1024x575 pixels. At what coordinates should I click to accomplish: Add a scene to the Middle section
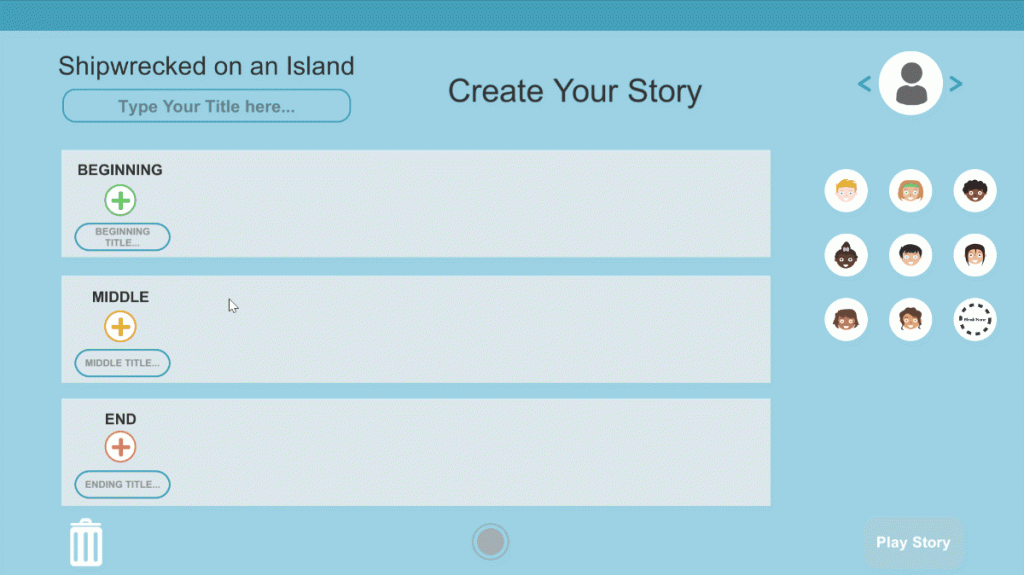tap(120, 326)
